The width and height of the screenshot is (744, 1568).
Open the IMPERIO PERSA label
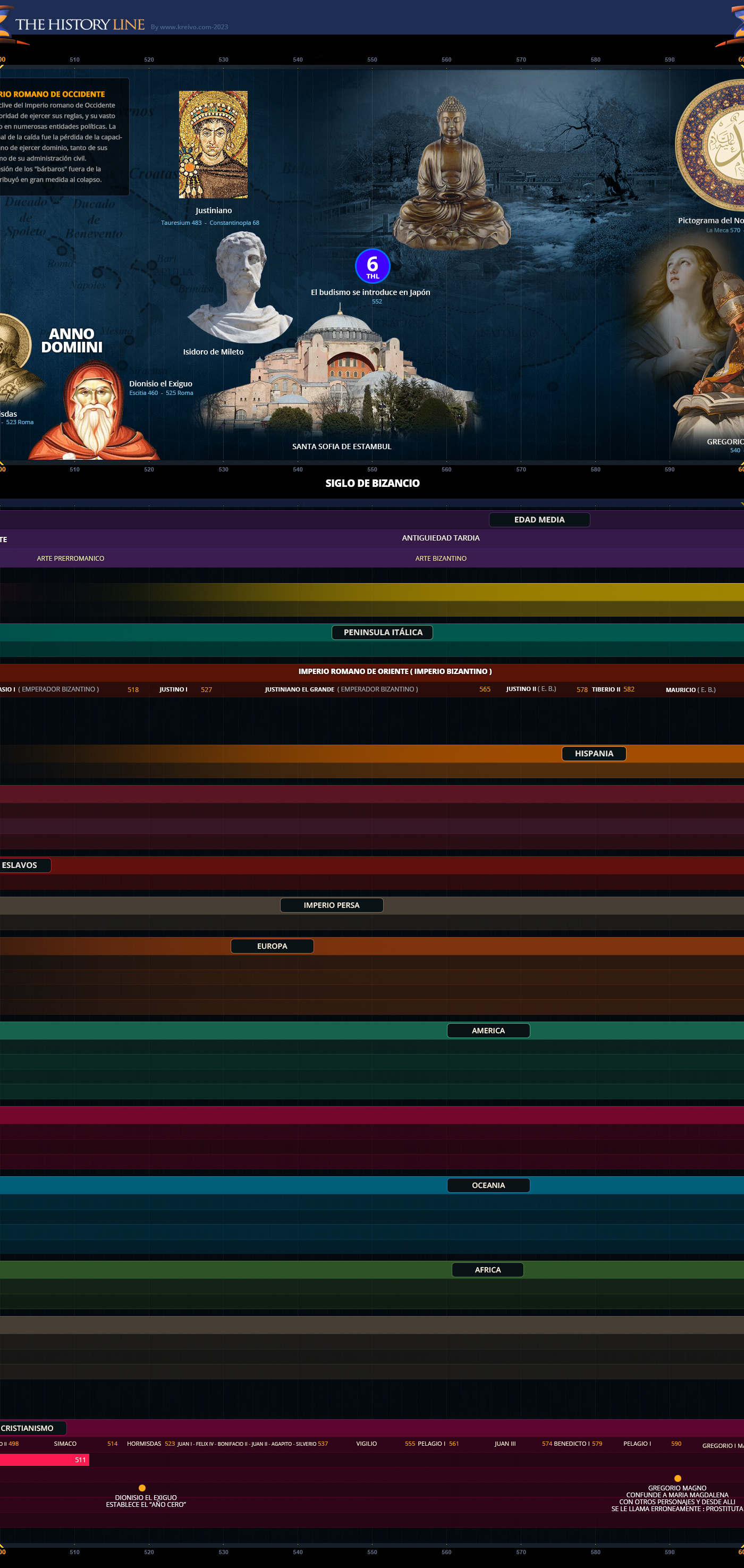pyautogui.click(x=332, y=905)
